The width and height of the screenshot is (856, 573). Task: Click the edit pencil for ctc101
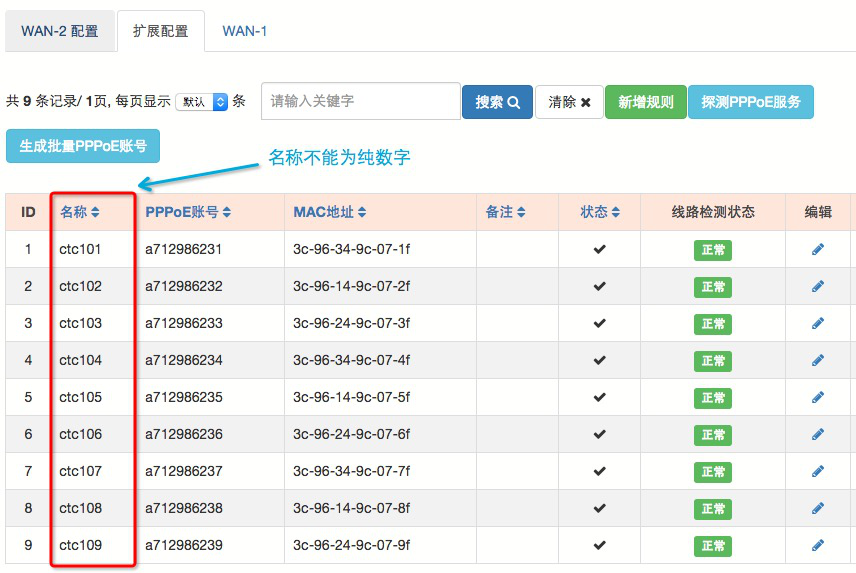818,249
